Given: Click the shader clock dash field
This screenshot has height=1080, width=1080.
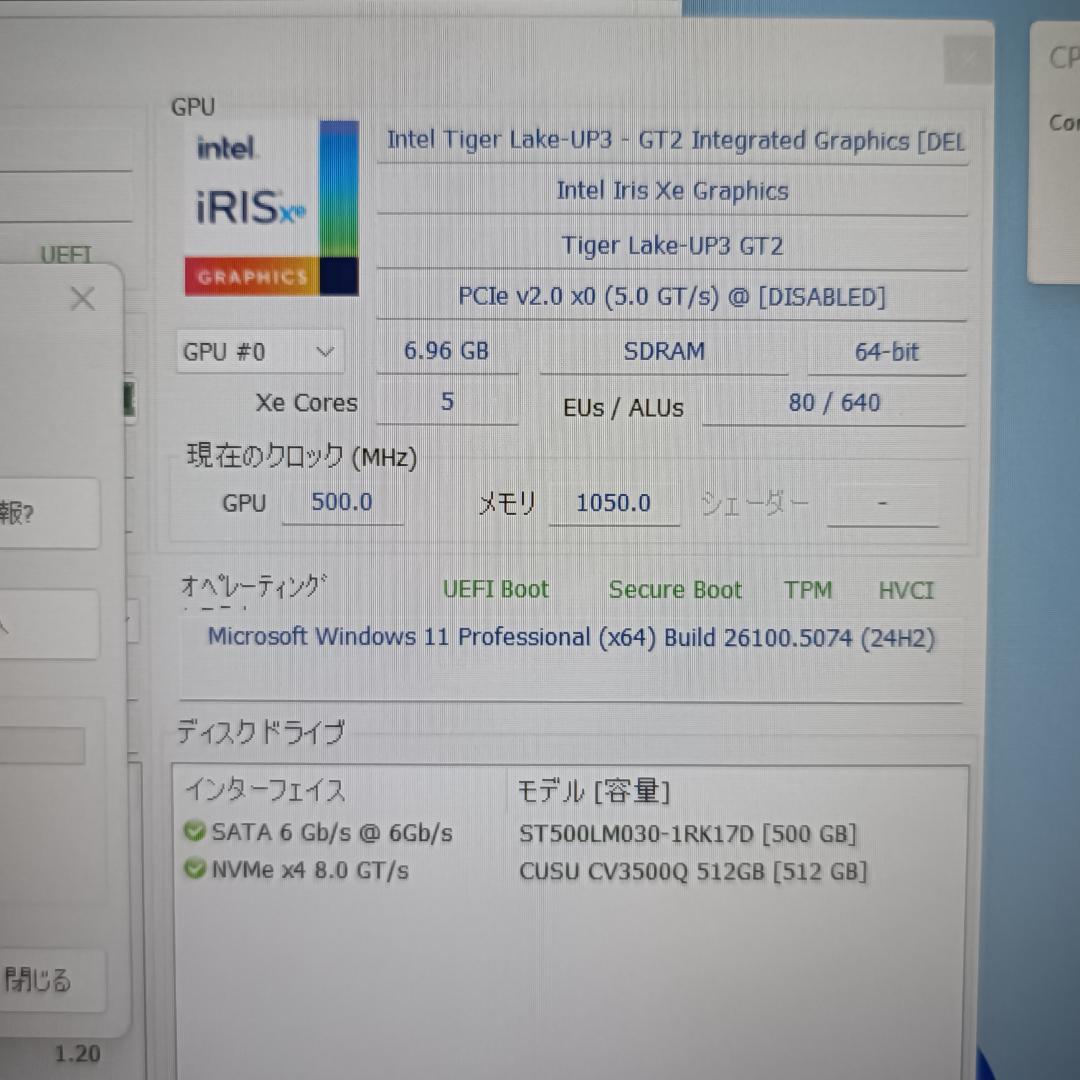Looking at the screenshot, I should [882, 504].
